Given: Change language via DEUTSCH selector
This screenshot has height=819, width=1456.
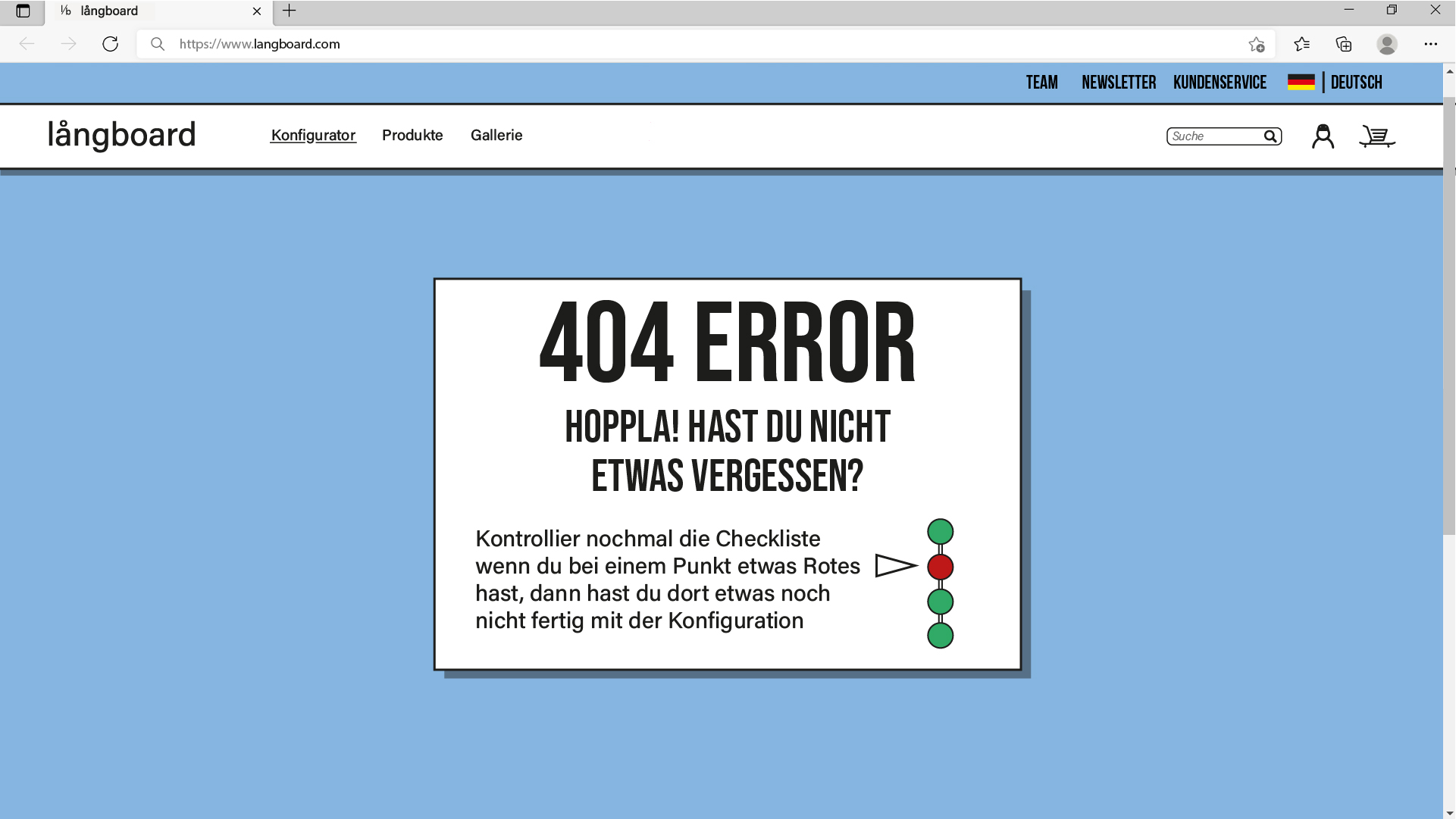Looking at the screenshot, I should pyautogui.click(x=1356, y=83).
